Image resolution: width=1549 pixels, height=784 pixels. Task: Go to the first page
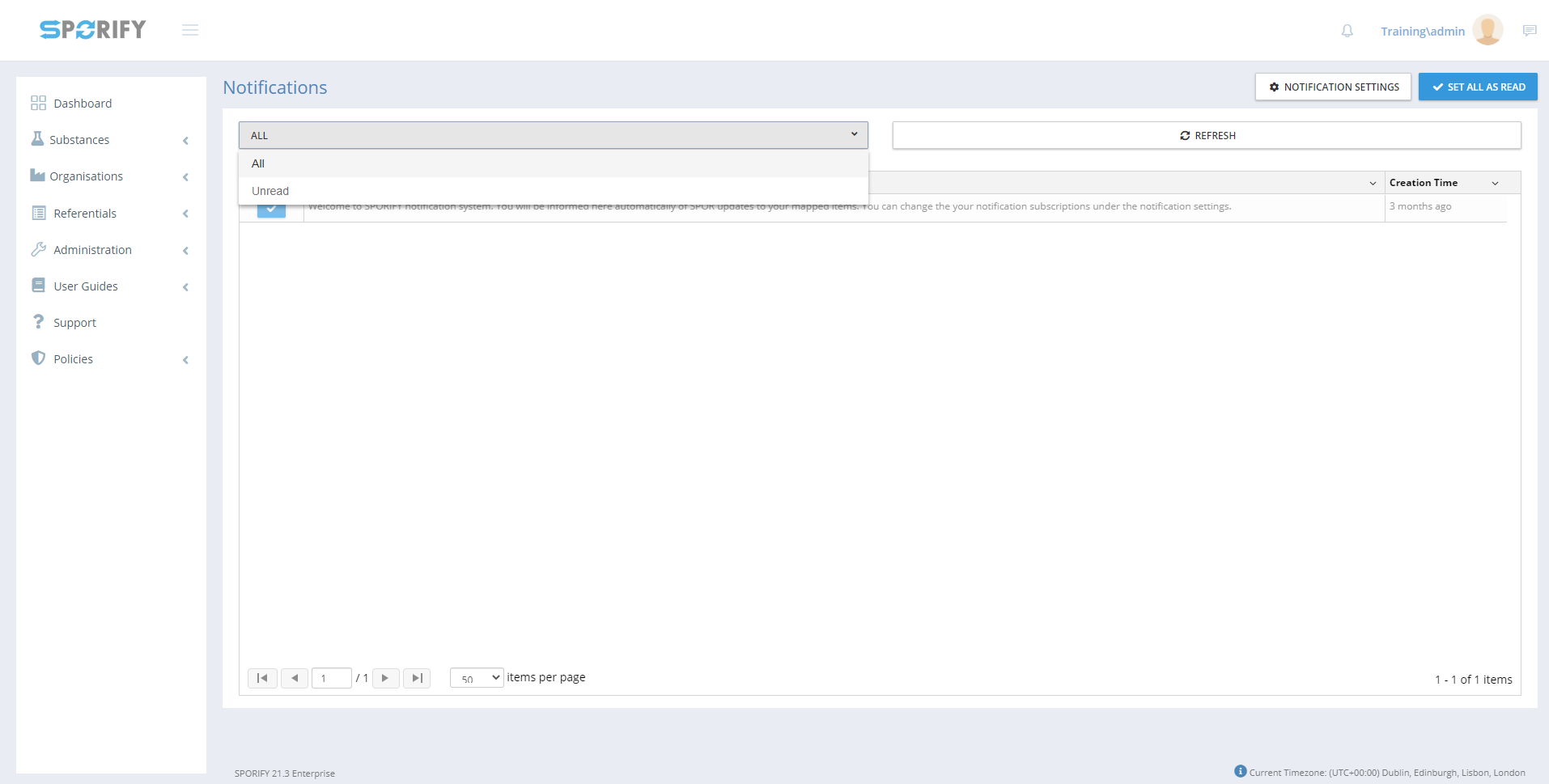[x=262, y=678]
